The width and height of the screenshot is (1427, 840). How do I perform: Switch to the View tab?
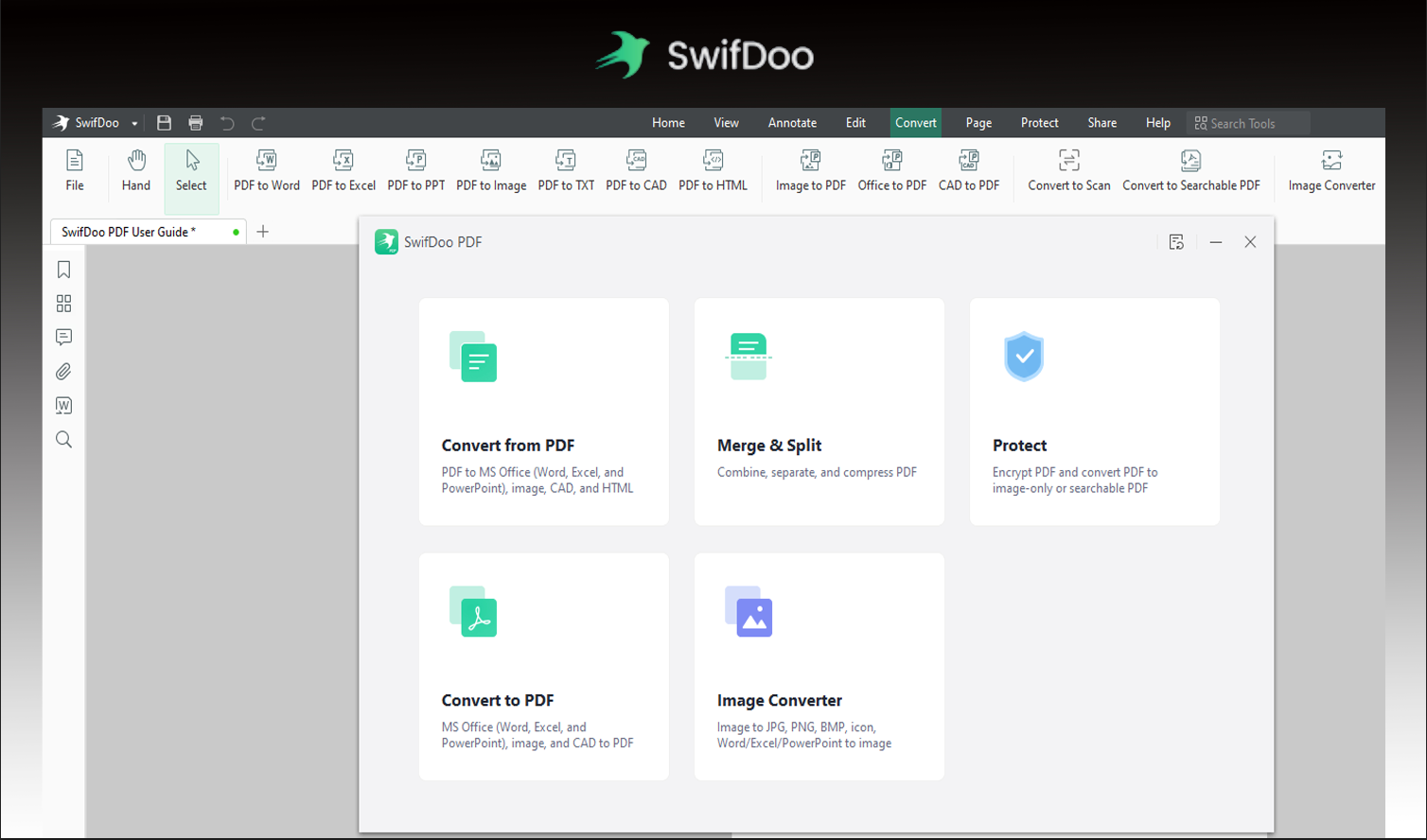[726, 123]
